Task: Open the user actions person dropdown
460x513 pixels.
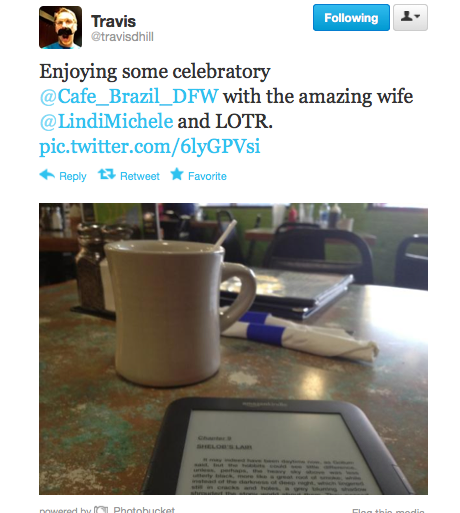Action: pos(410,18)
